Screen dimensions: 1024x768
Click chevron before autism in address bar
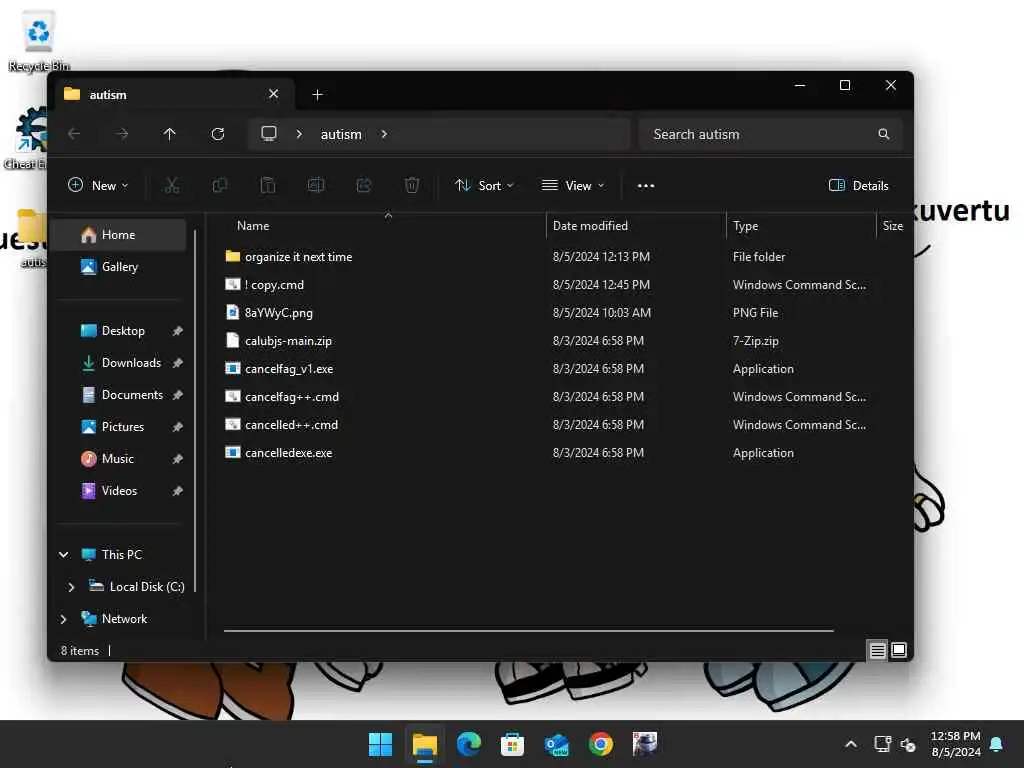(299, 134)
